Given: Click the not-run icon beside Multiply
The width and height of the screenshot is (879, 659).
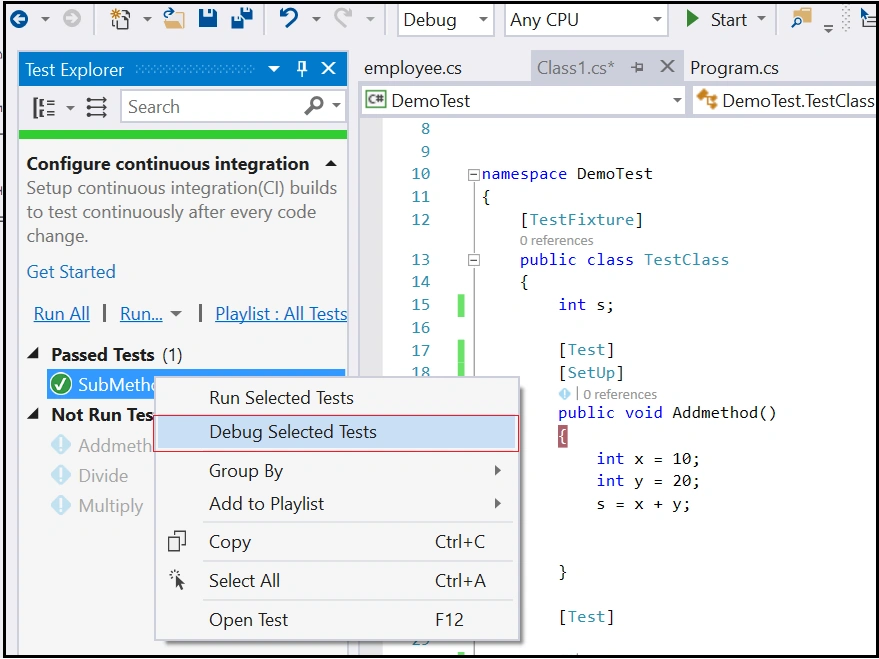Looking at the screenshot, I should 61,505.
